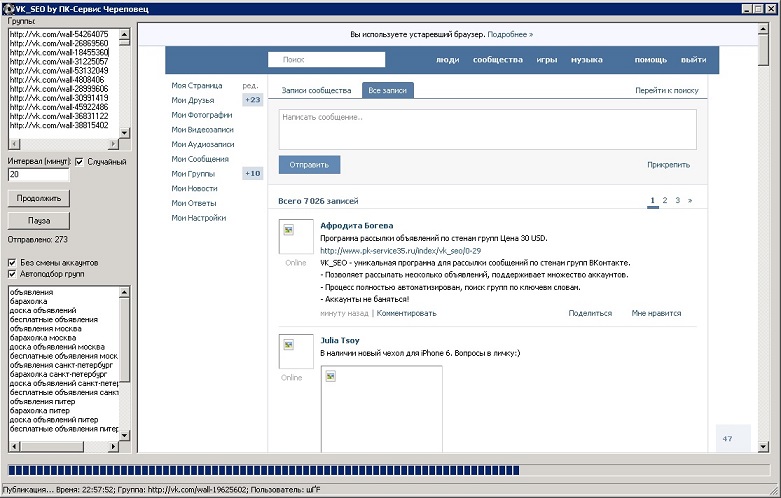Click the » next pages arrow
Viewport: 781px width, 498px height.
pos(690,200)
